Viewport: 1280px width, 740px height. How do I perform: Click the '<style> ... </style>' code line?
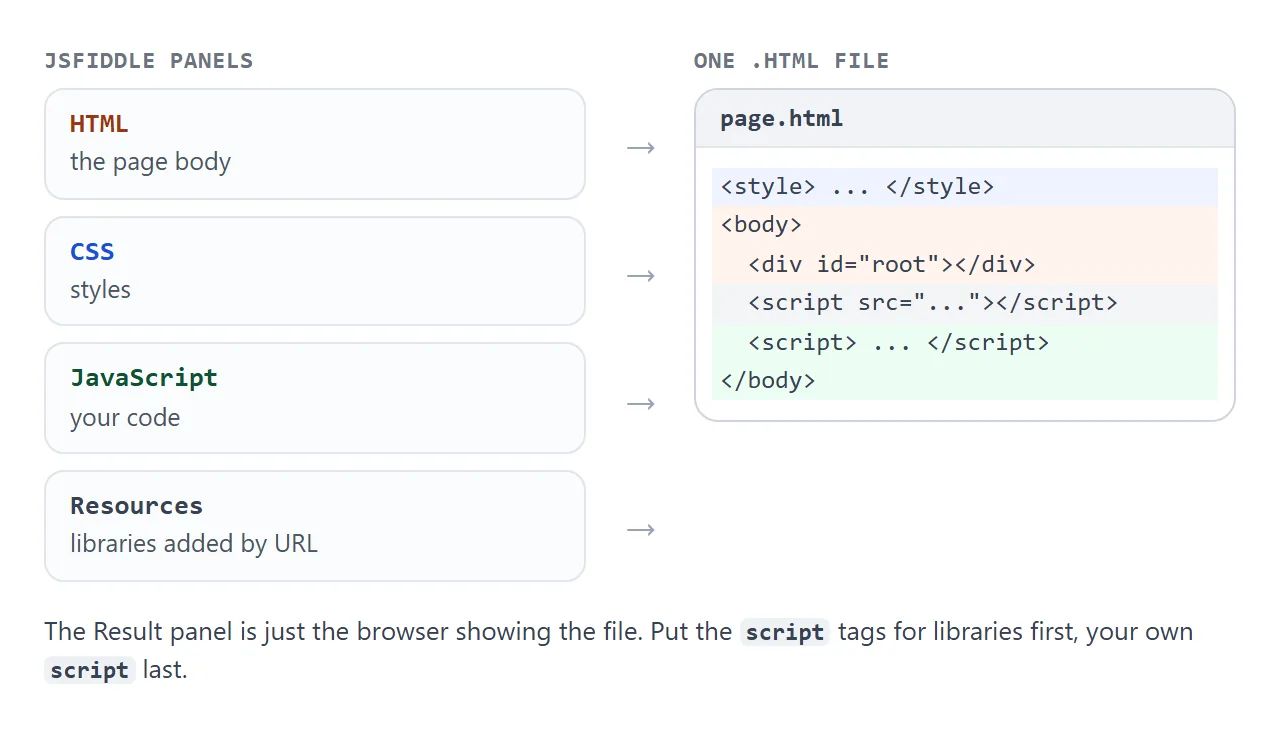(965, 187)
